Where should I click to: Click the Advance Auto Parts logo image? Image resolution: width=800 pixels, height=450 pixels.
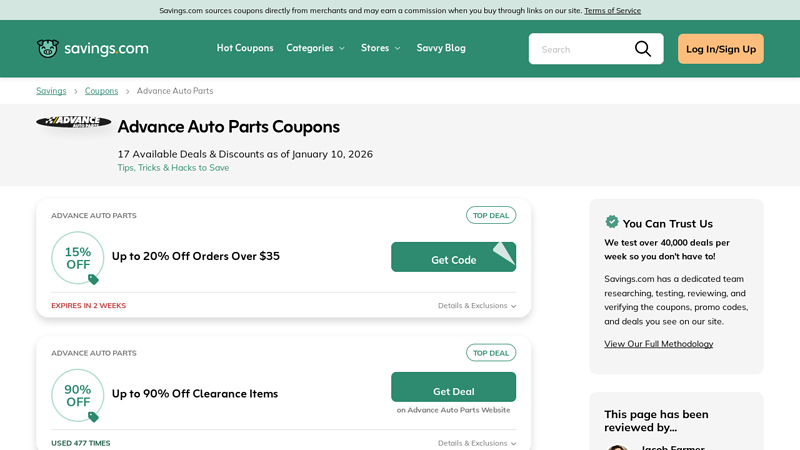coord(73,121)
